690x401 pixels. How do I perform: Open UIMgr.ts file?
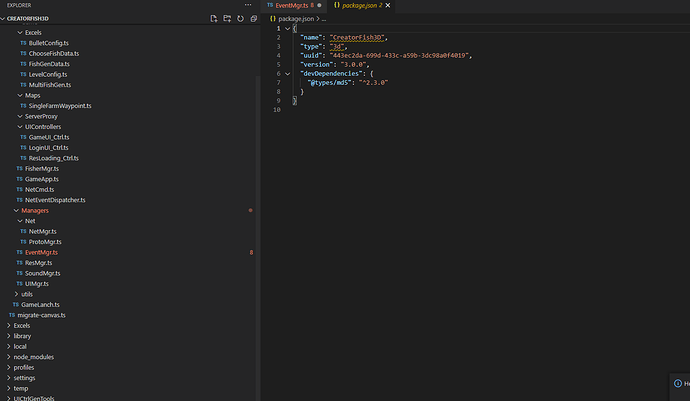point(37,284)
